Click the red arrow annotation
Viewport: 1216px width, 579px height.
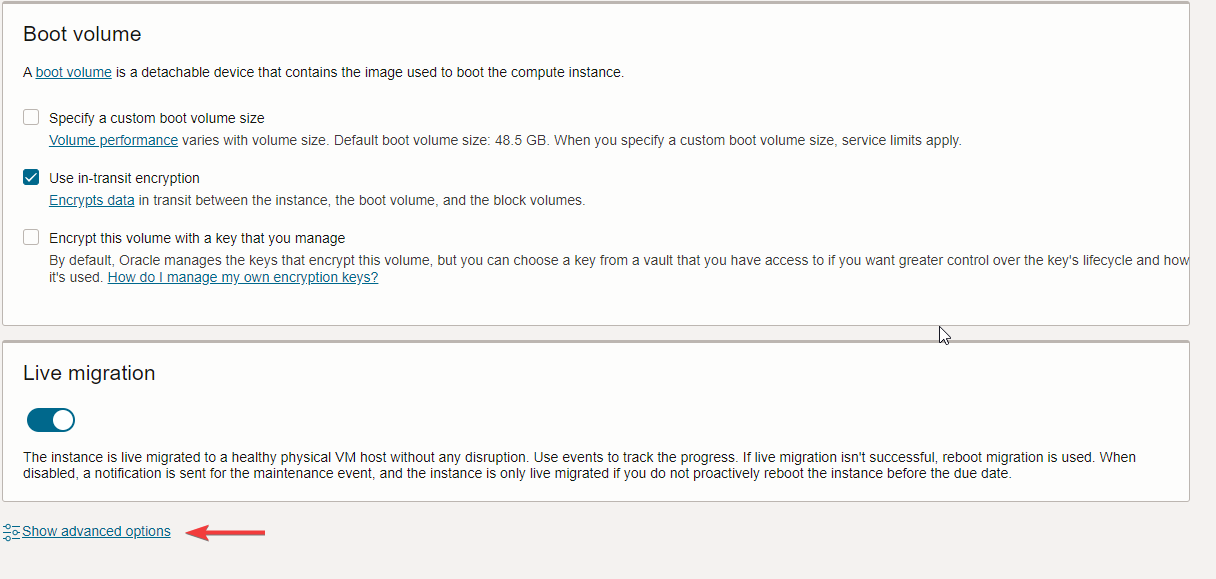(x=228, y=532)
